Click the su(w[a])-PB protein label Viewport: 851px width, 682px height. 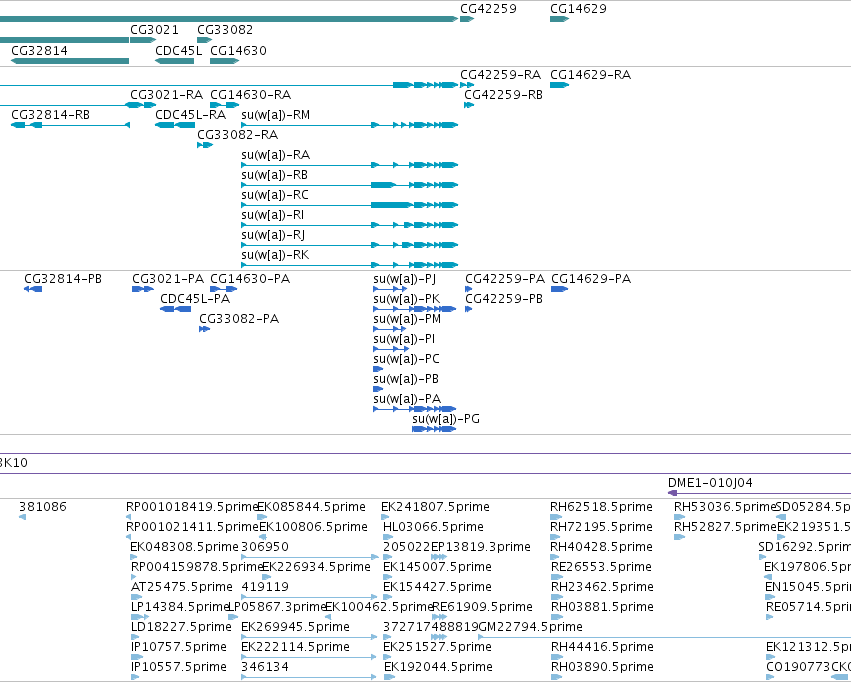(406, 379)
